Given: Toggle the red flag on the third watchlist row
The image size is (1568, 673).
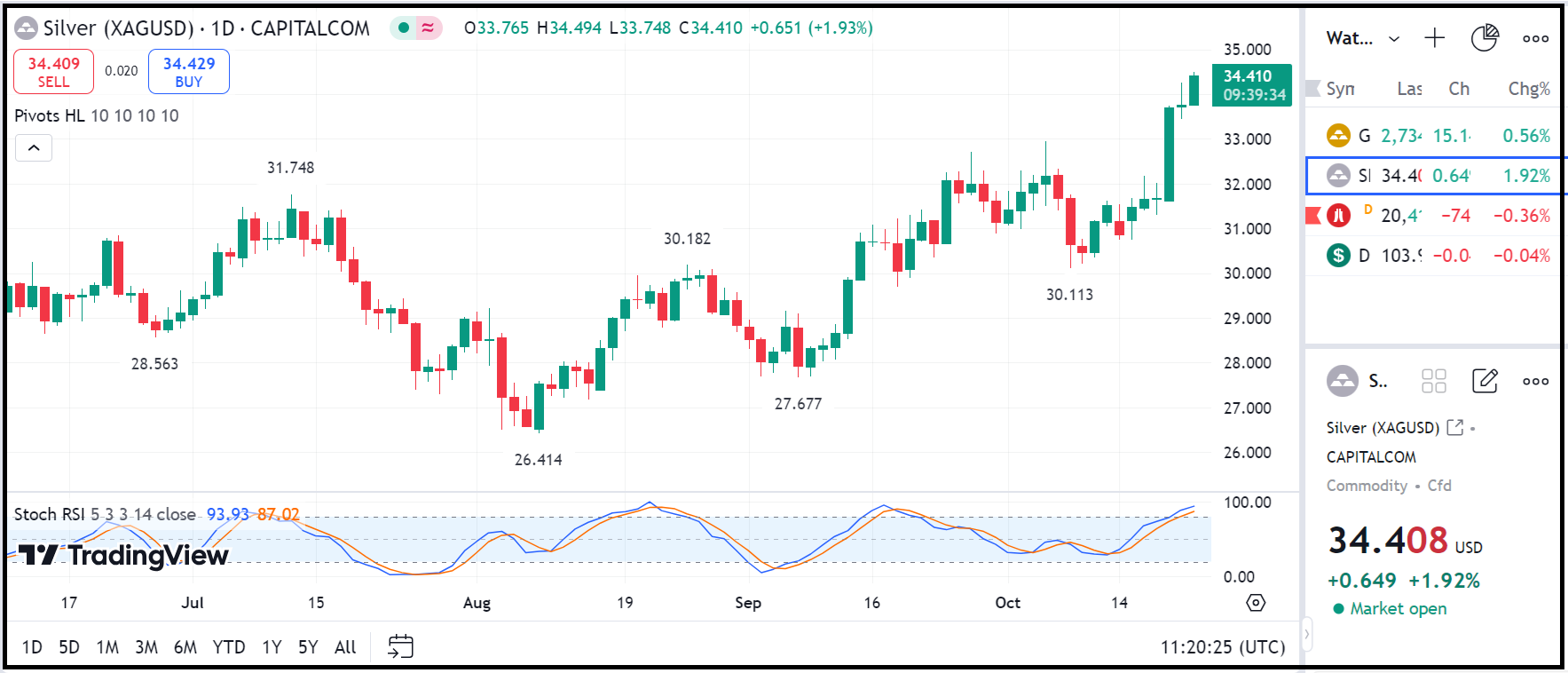Looking at the screenshot, I should click(1313, 215).
